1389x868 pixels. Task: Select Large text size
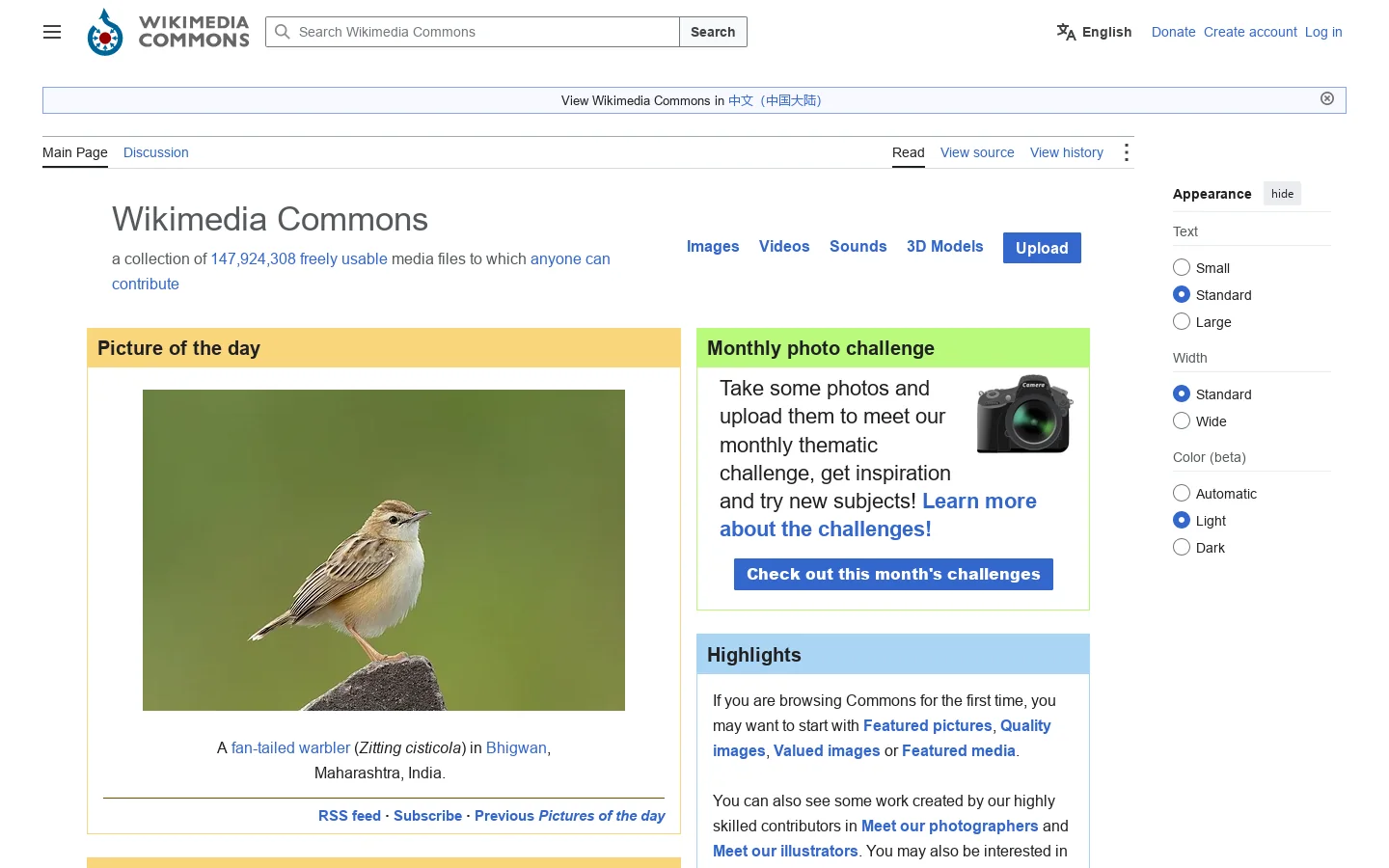[1182, 321]
